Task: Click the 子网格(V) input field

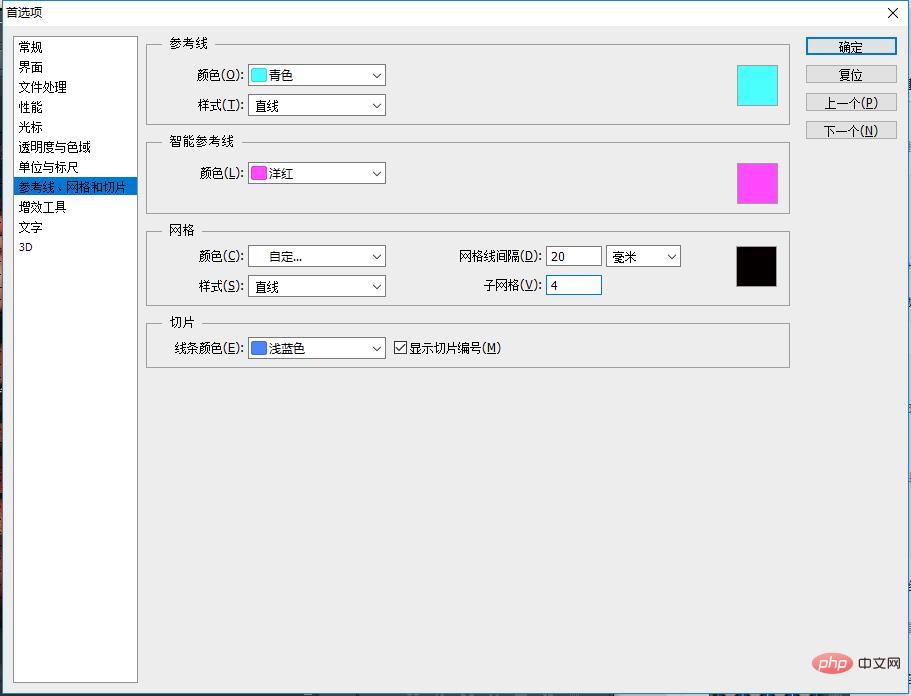Action: [573, 285]
